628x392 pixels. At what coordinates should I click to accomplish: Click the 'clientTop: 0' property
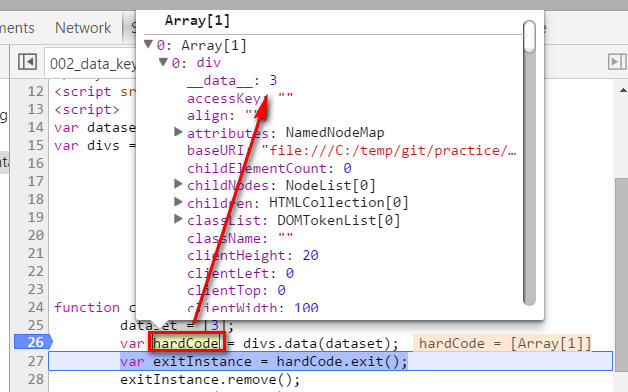pos(236,290)
